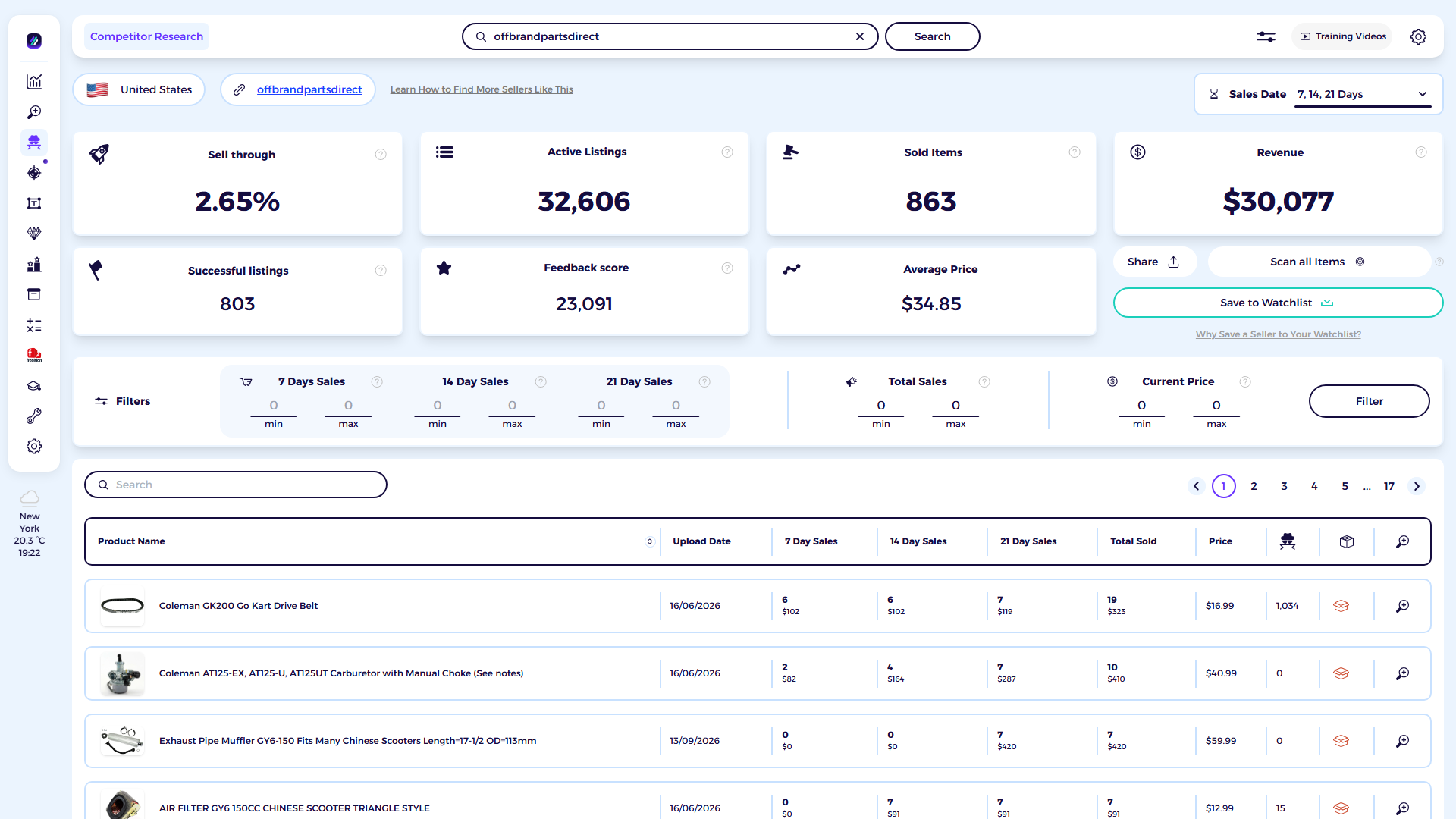Click the Current Price max field
This screenshot has width=1456, height=819.
[x=1216, y=406]
